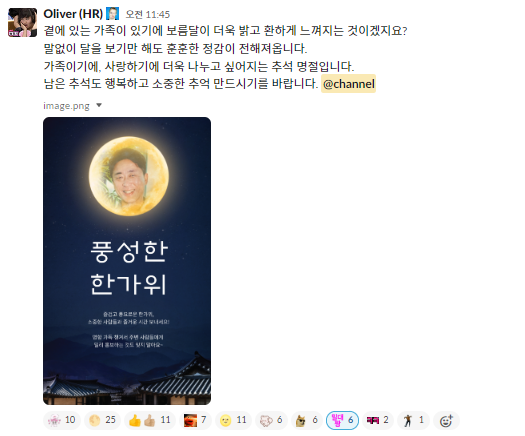This screenshot has height=436, width=525.
Task: Click the dancing figure reaction with 1
Action: tap(414, 420)
